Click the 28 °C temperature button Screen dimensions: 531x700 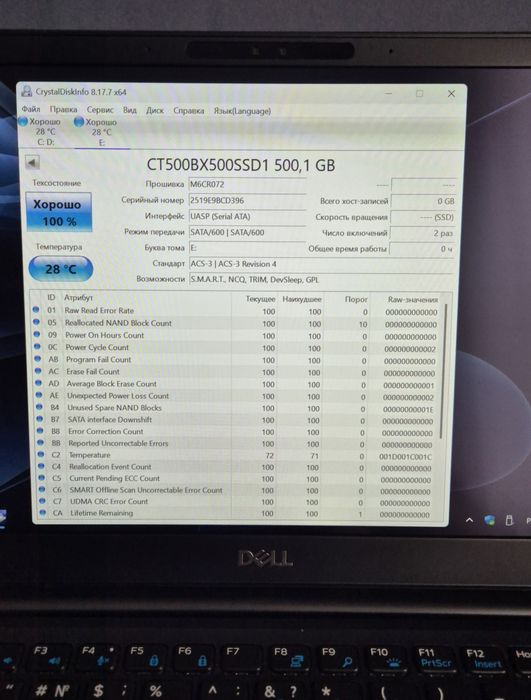pyautogui.click(x=61, y=269)
